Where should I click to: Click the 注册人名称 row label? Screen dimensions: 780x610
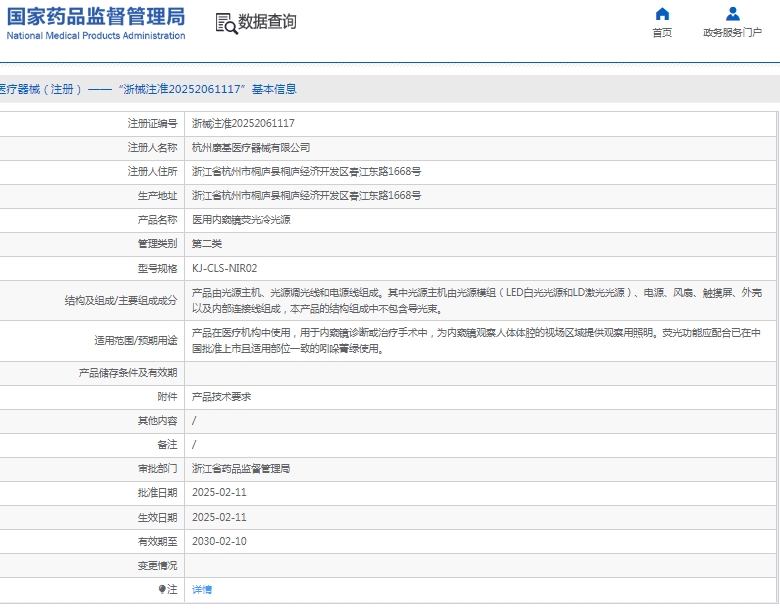(x=152, y=148)
